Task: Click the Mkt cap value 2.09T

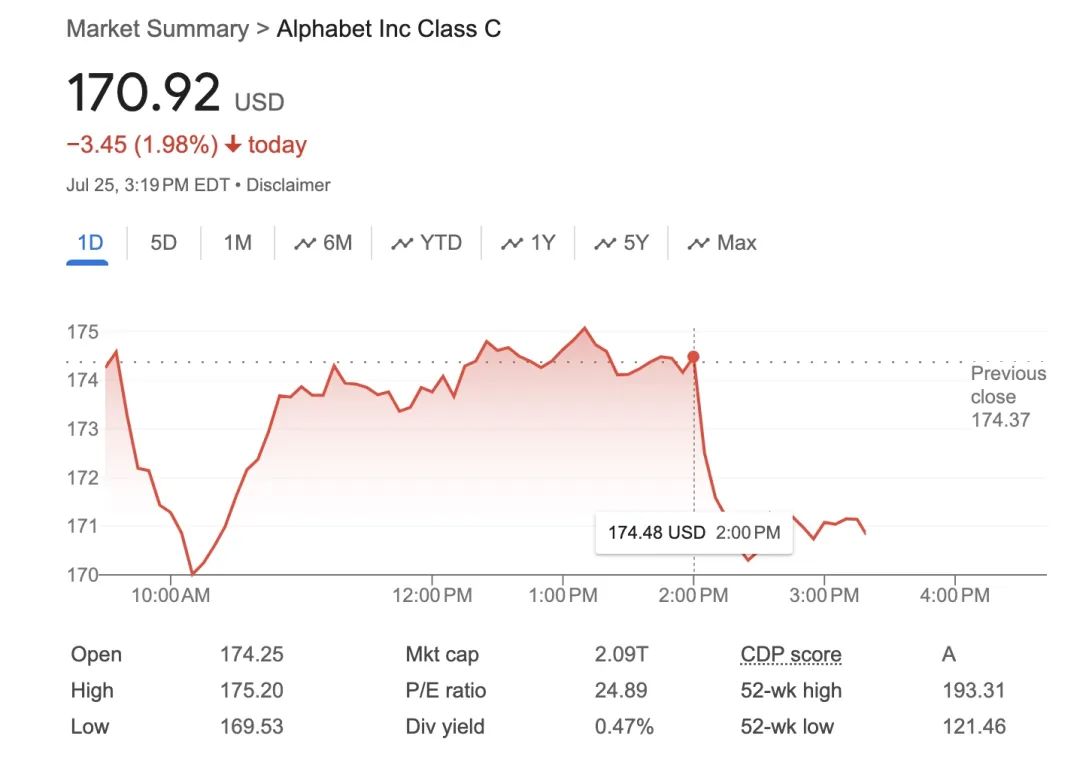Action: [621, 655]
